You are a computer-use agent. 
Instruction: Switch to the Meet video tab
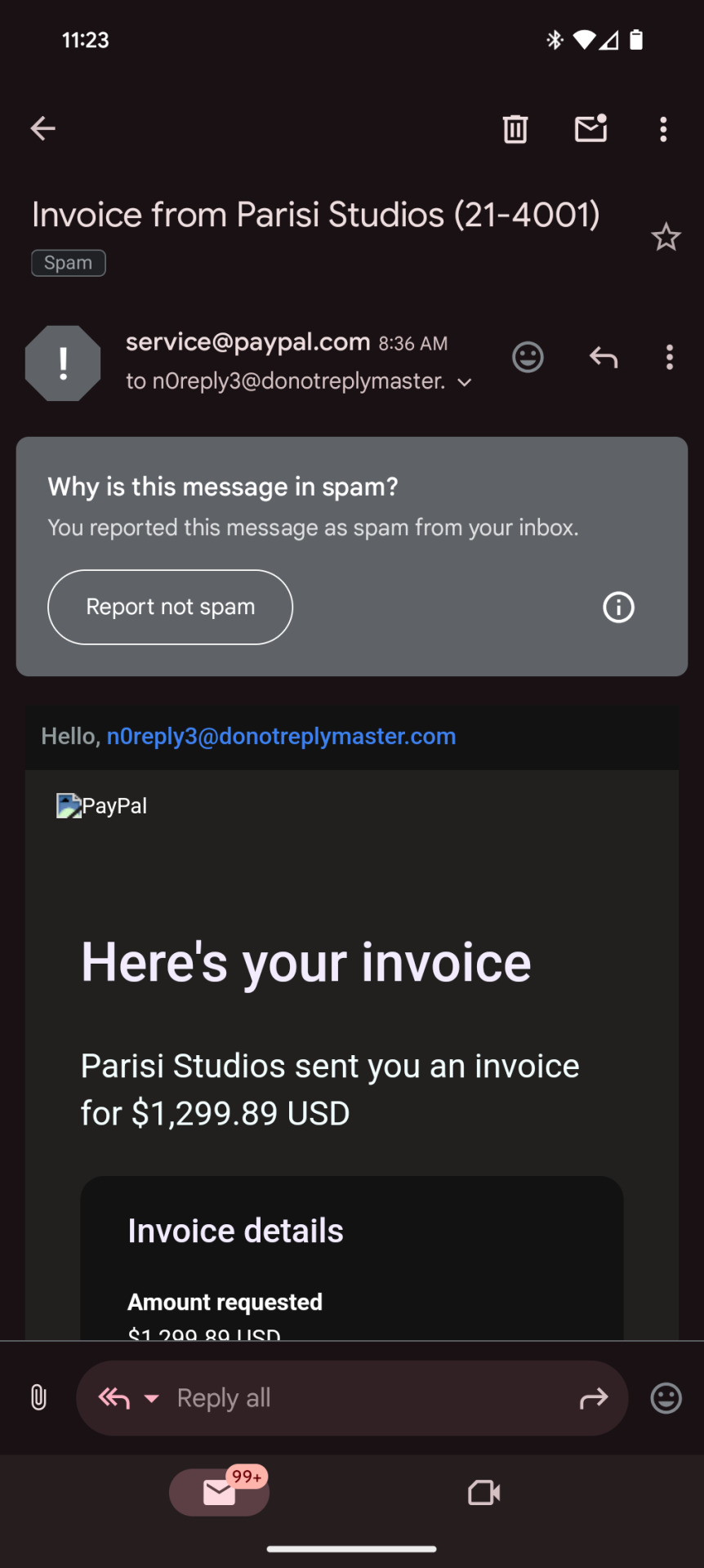click(x=484, y=1493)
